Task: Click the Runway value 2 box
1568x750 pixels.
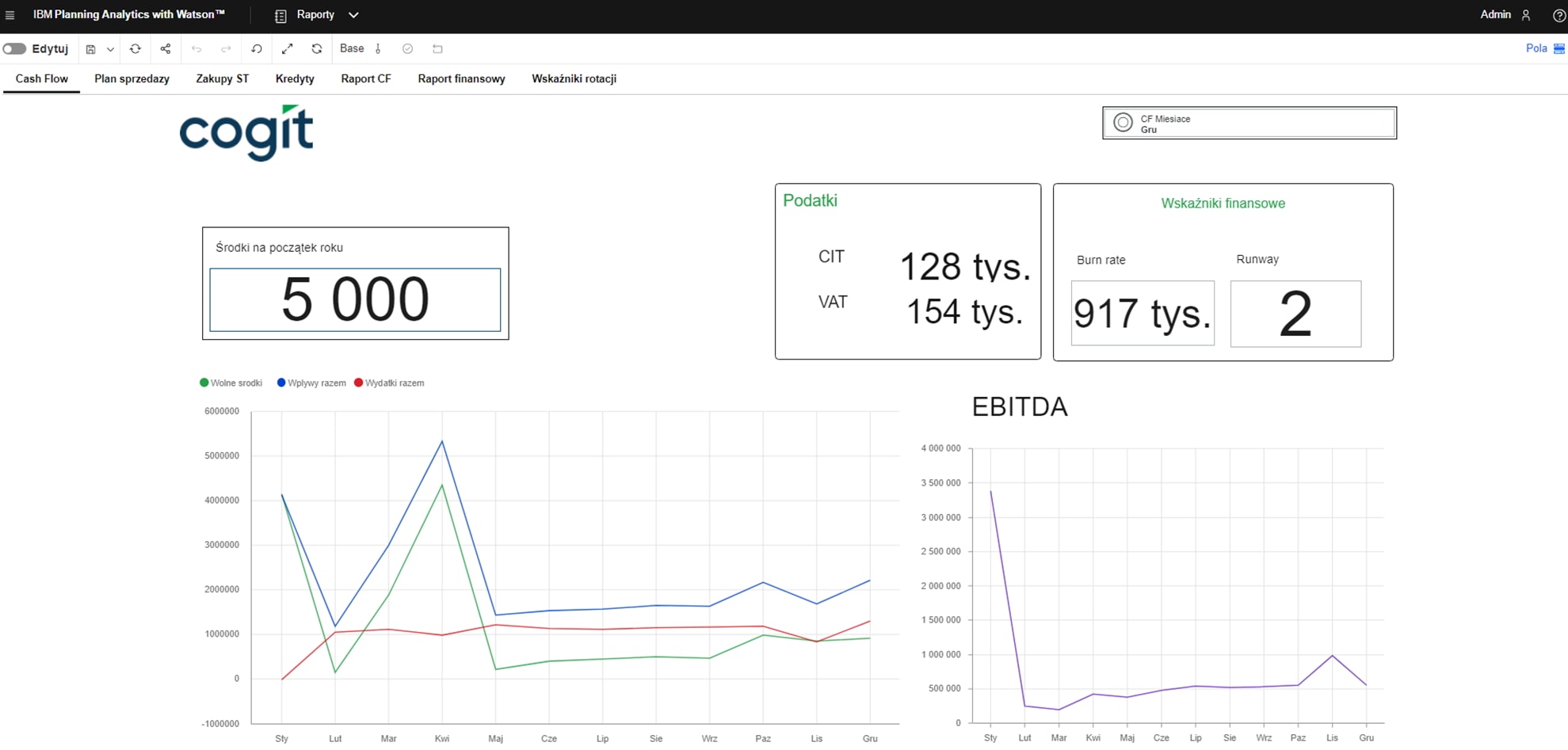Action: point(1295,314)
